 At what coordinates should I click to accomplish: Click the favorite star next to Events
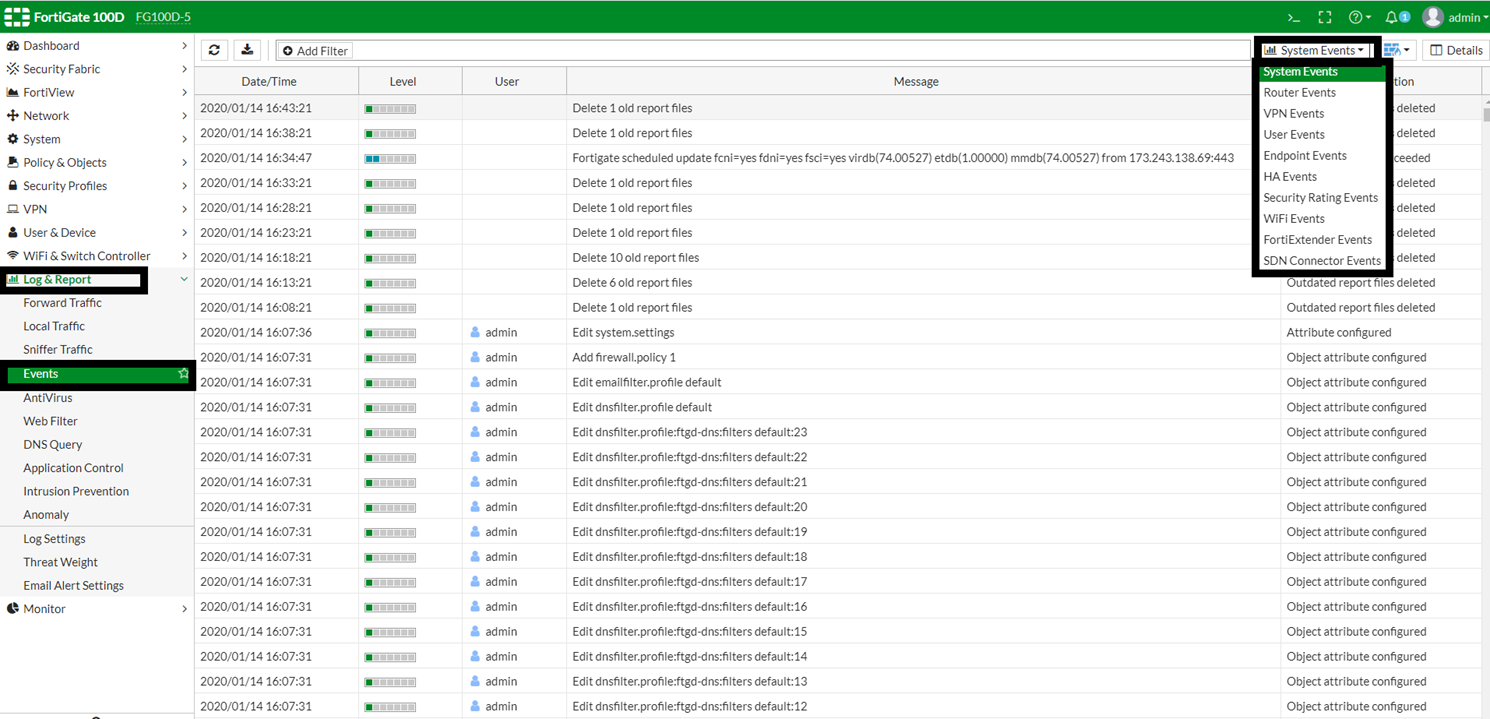tap(183, 374)
